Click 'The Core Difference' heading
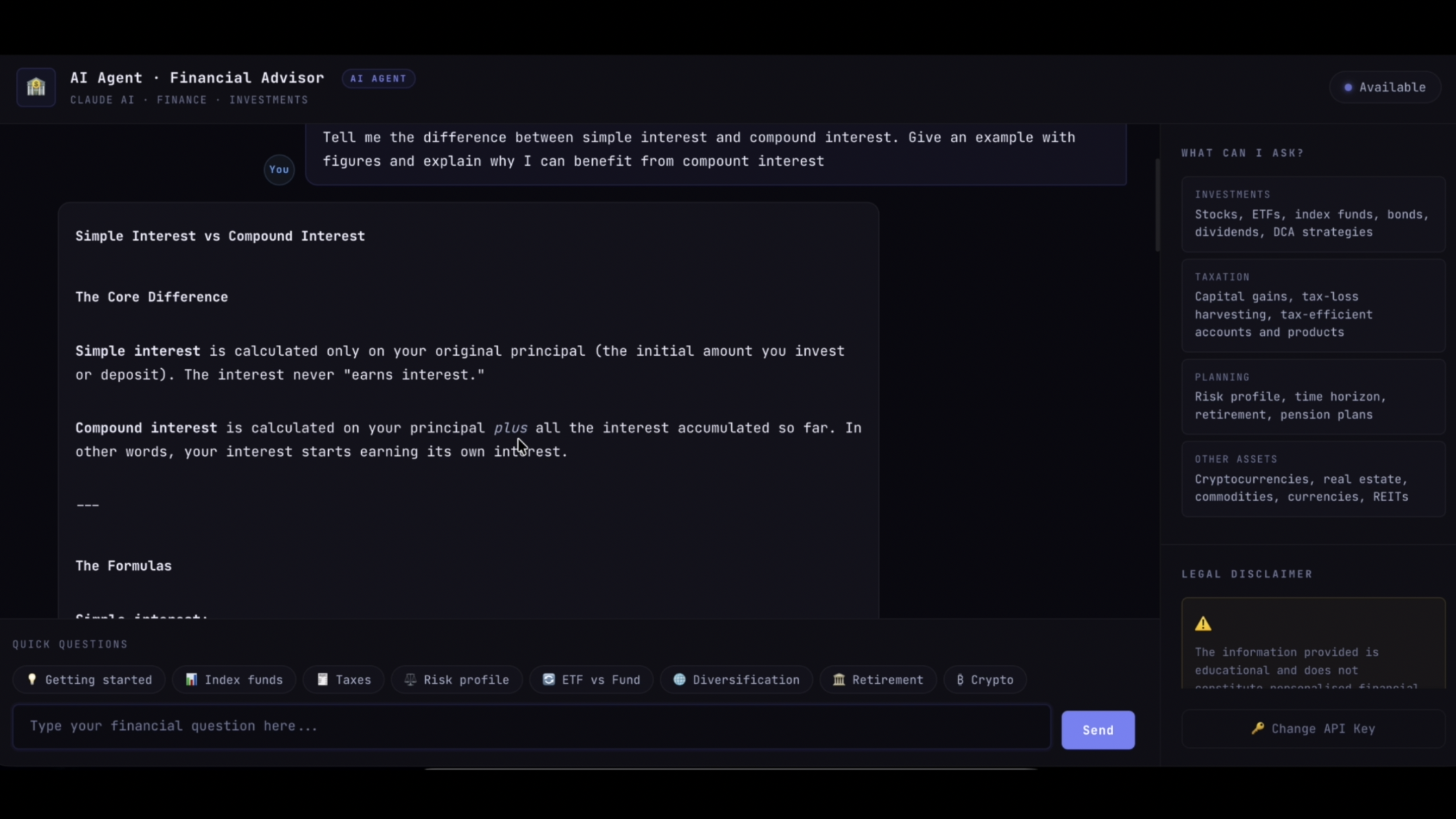Viewport: 1456px width, 819px height. [152, 297]
